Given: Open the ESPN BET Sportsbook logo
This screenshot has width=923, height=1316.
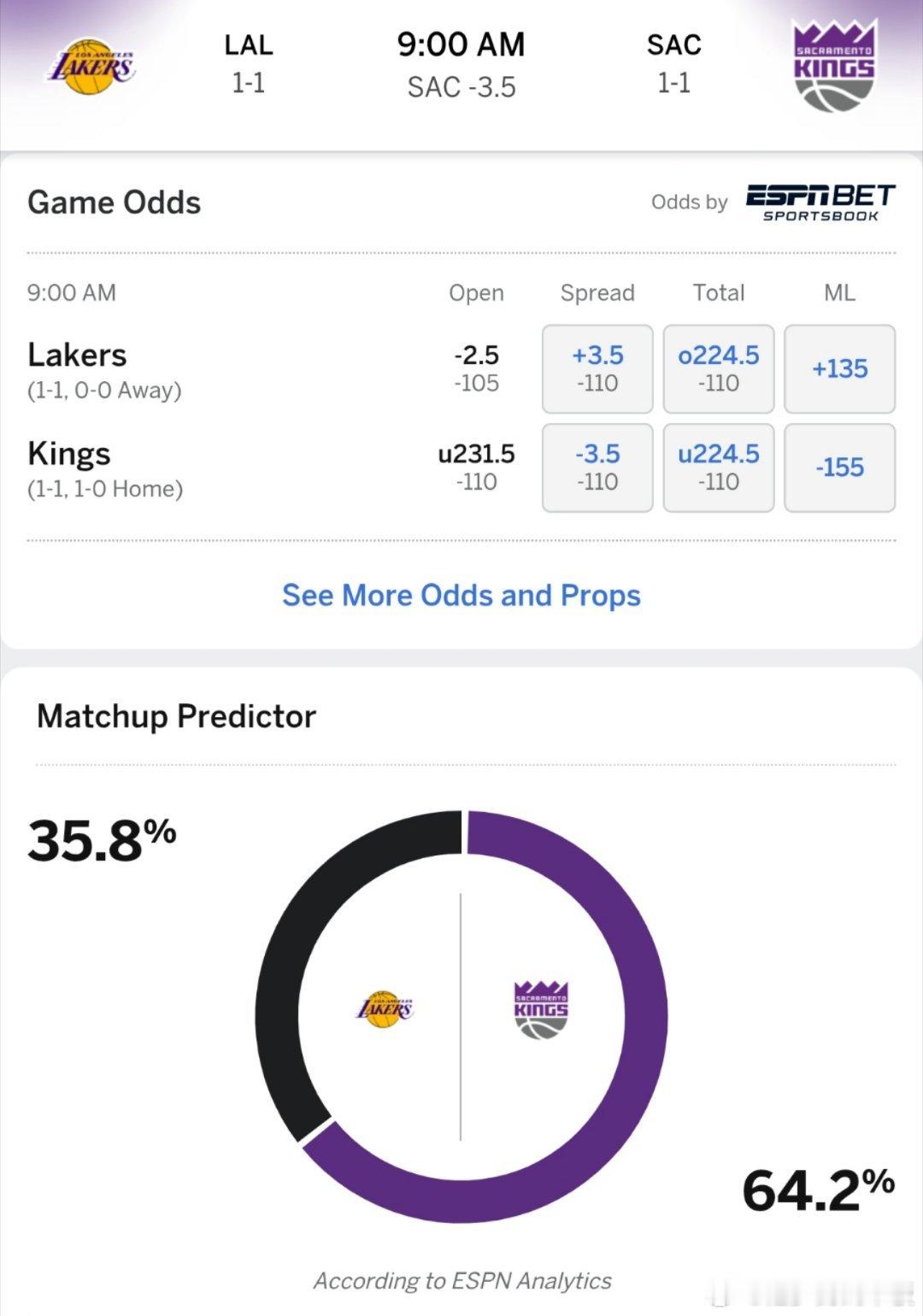Looking at the screenshot, I should 820,203.
